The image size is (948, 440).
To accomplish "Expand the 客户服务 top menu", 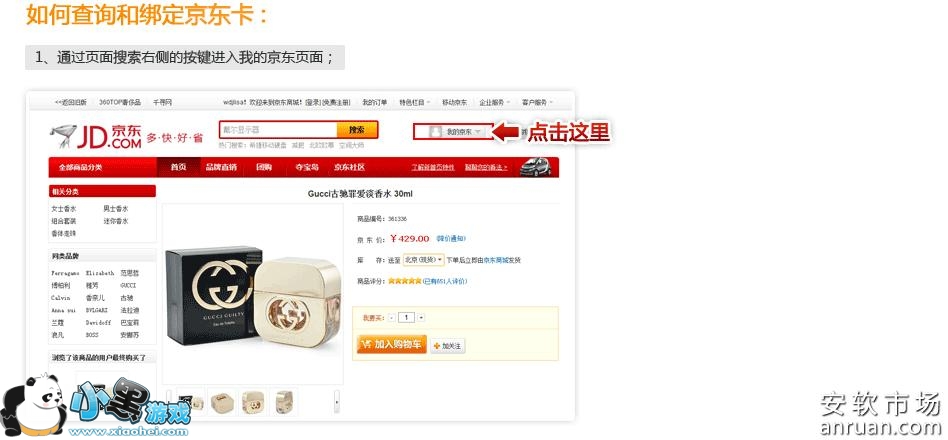I will pos(537,103).
